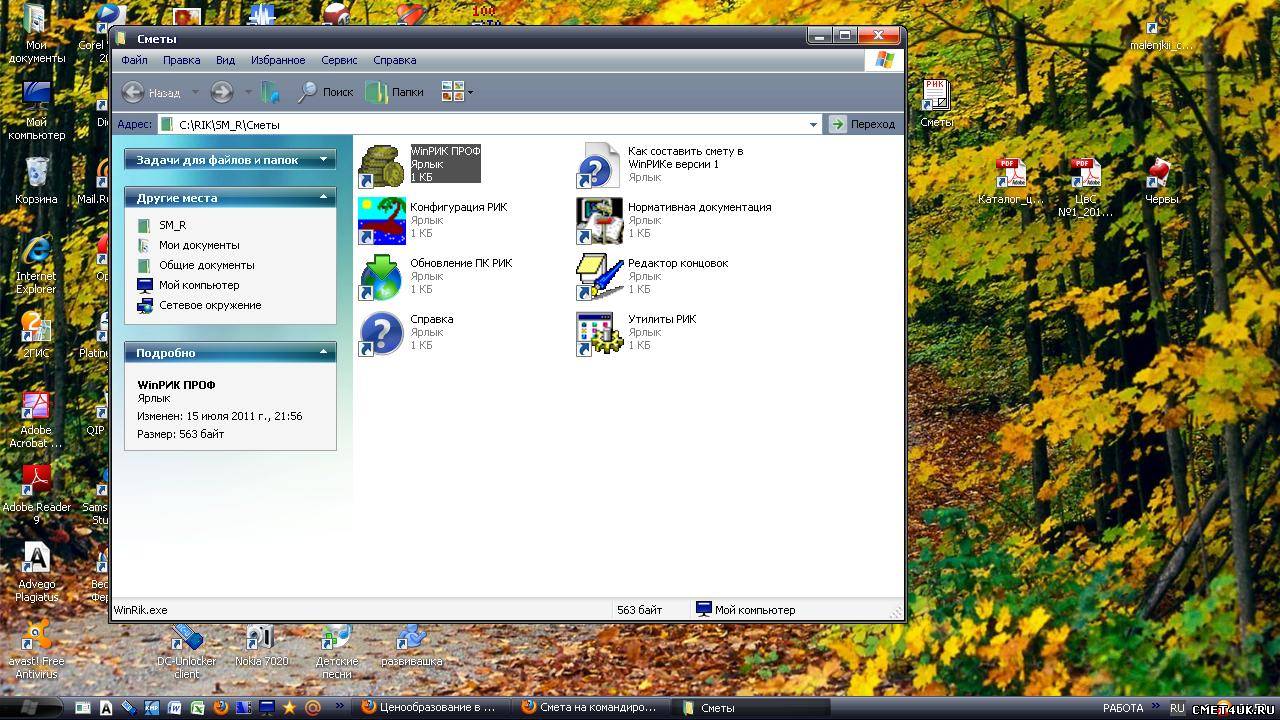Switch to Ценообразование Firefox taskbar window
The height and width of the screenshot is (720, 1280).
[431, 707]
